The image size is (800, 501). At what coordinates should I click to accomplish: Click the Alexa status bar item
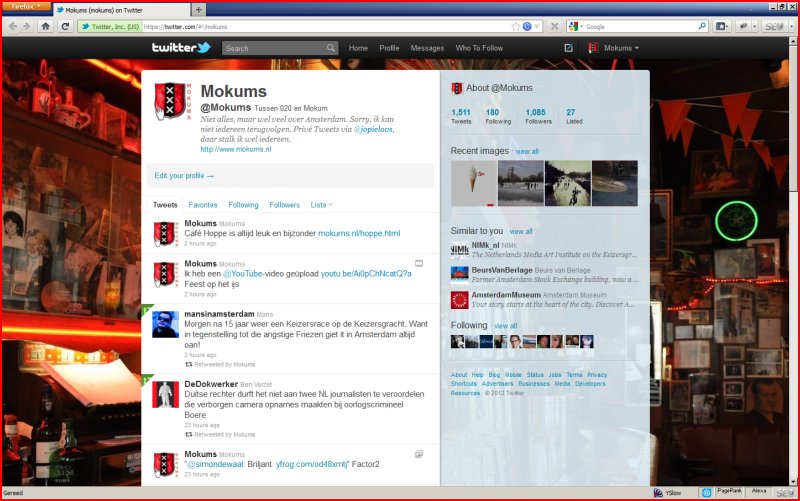coord(759,491)
